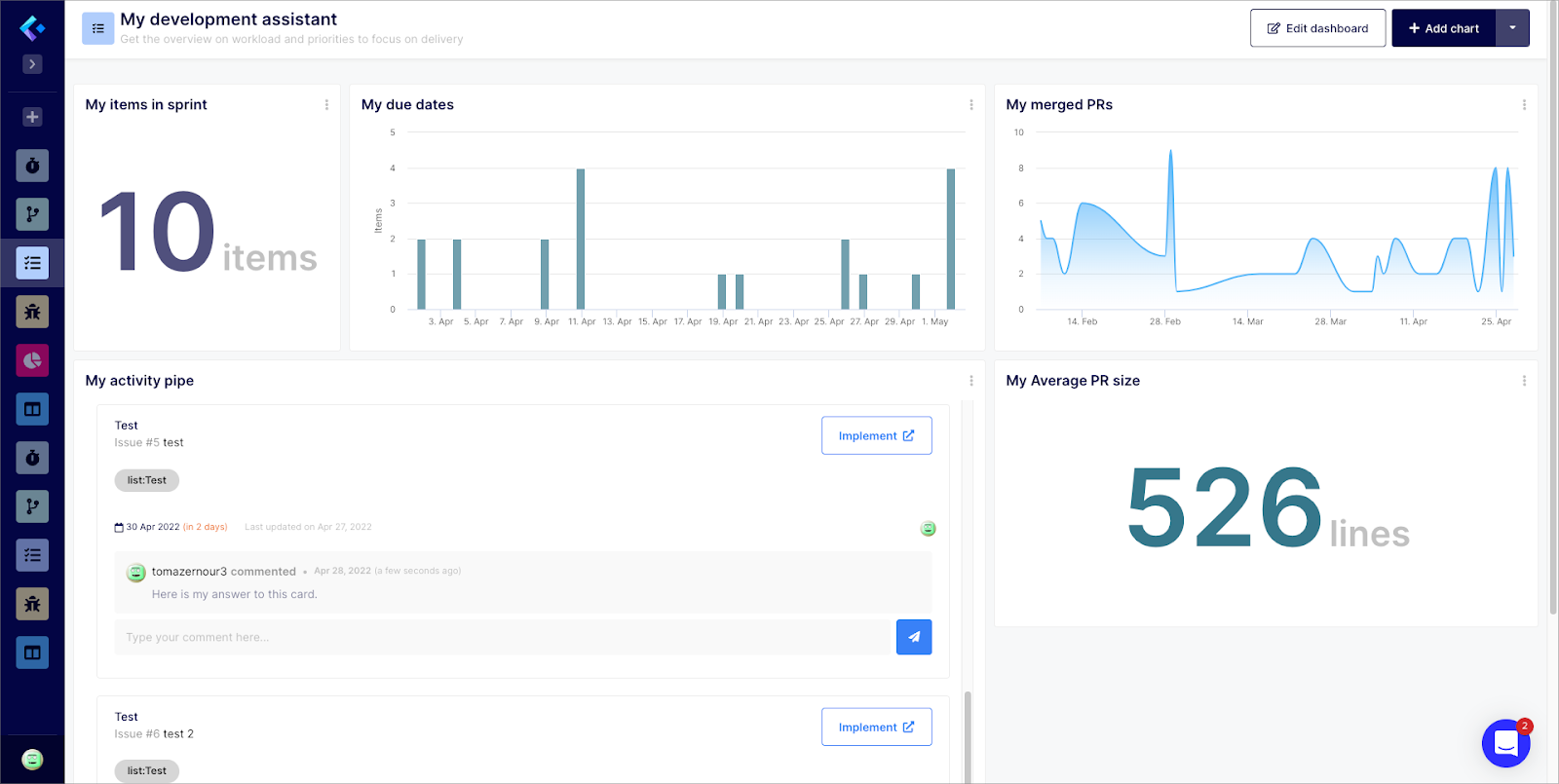
Task: Open the first stopwatch icon in the sidebar
Action: 32,166
